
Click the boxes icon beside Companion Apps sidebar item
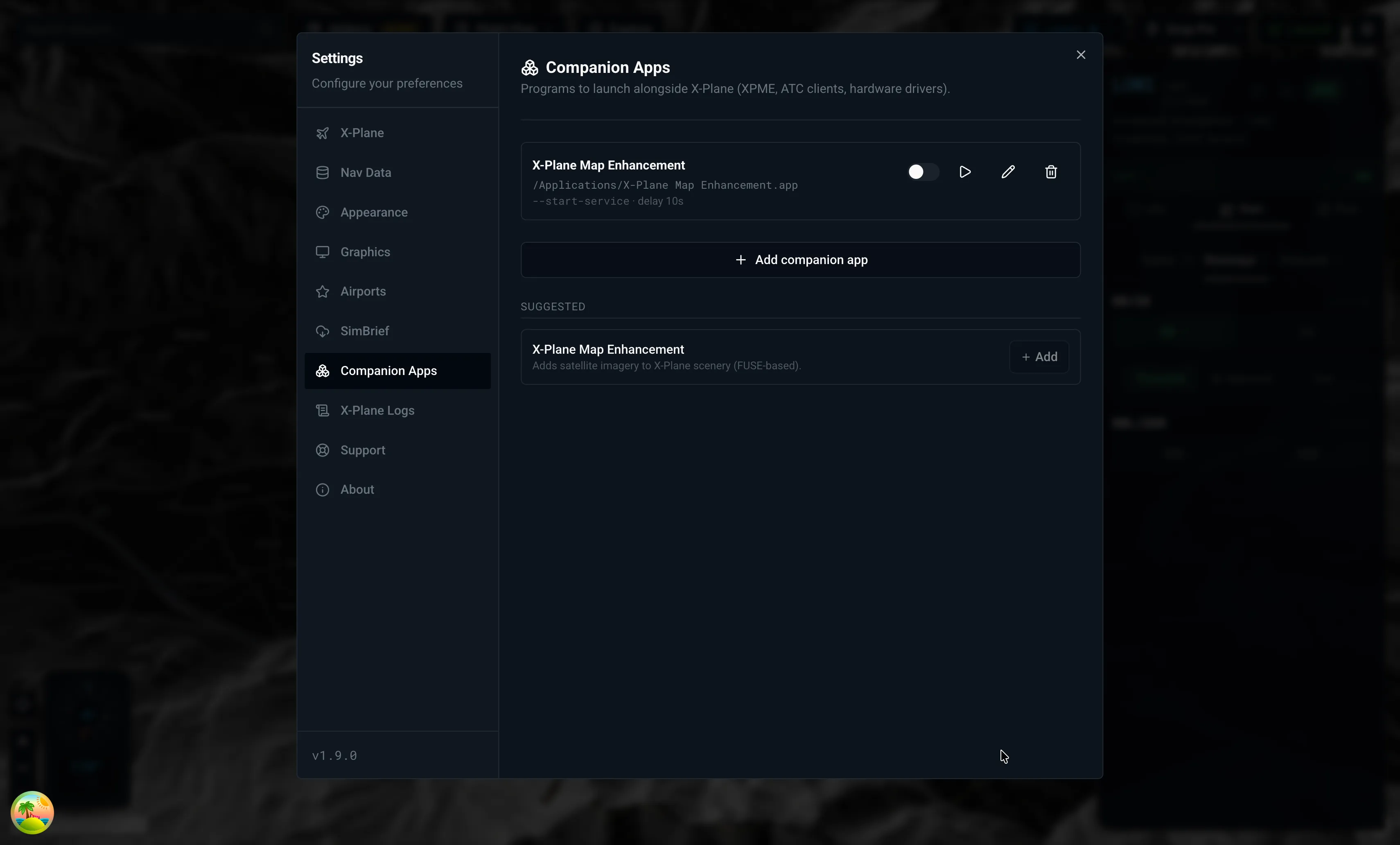[322, 371]
